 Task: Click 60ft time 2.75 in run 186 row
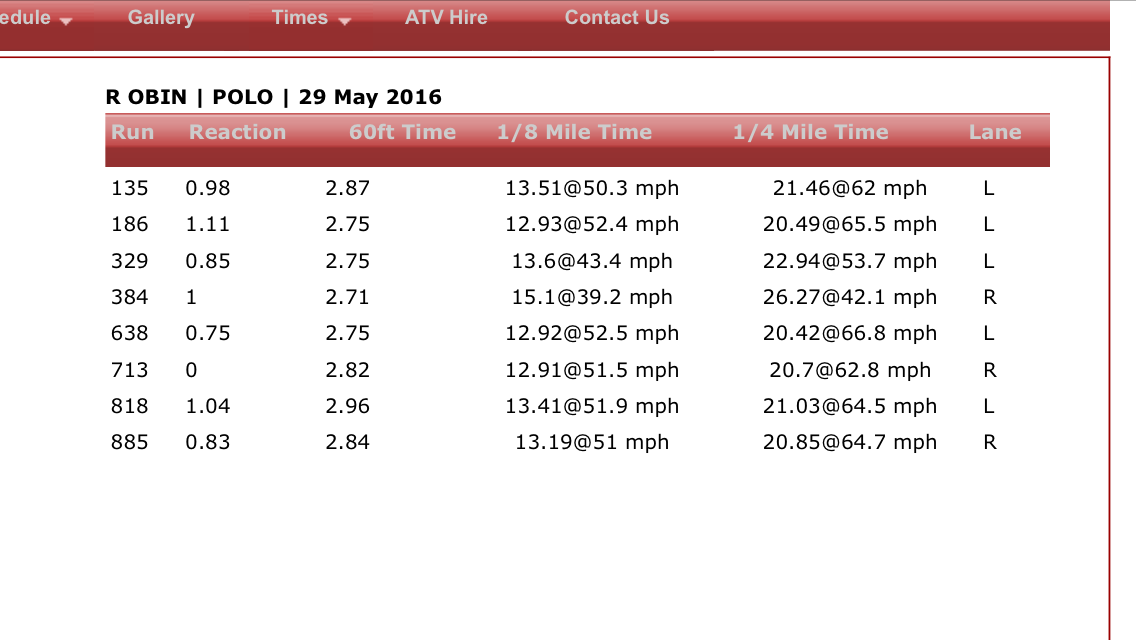pos(348,225)
